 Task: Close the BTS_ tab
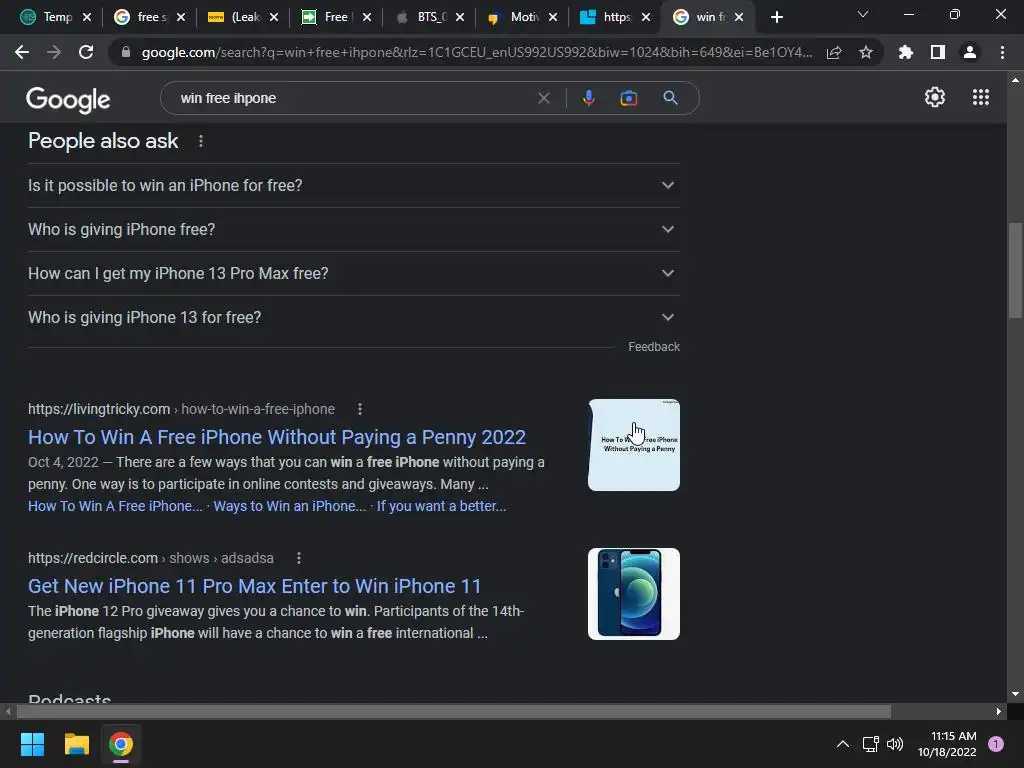(x=460, y=17)
